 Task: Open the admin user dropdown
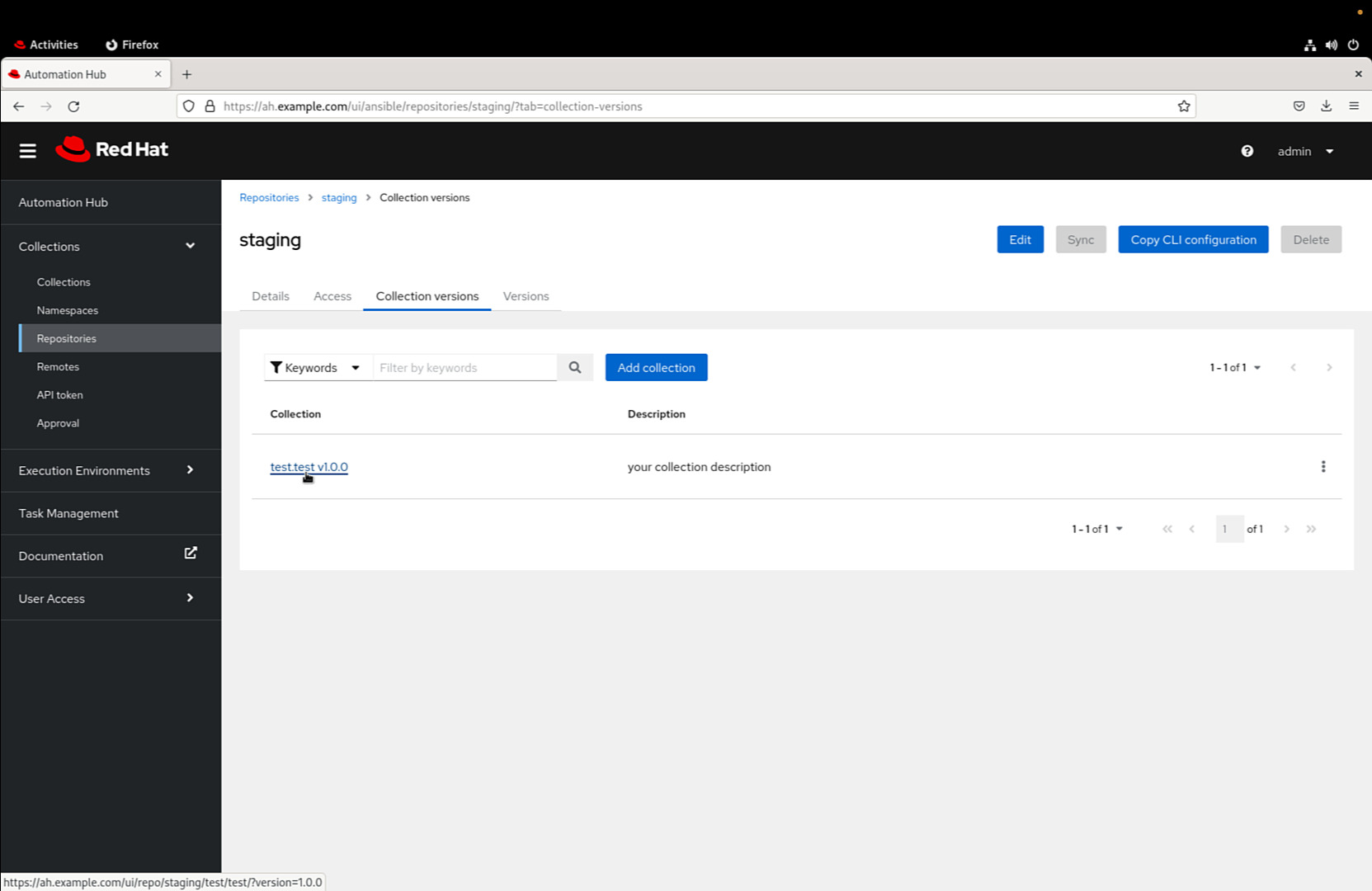tap(1305, 151)
